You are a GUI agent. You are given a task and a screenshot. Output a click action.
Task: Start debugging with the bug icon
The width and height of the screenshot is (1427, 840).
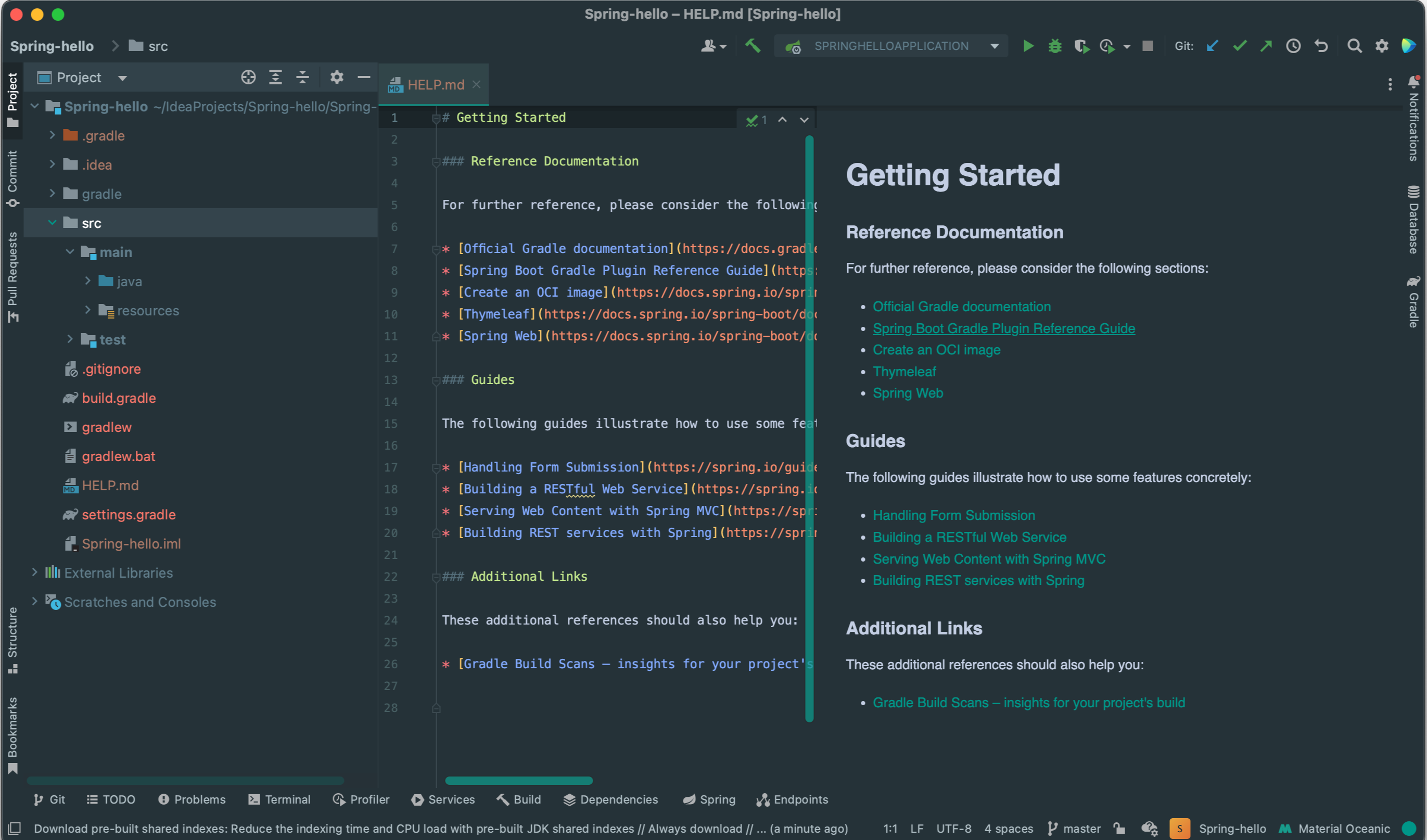click(x=1054, y=46)
